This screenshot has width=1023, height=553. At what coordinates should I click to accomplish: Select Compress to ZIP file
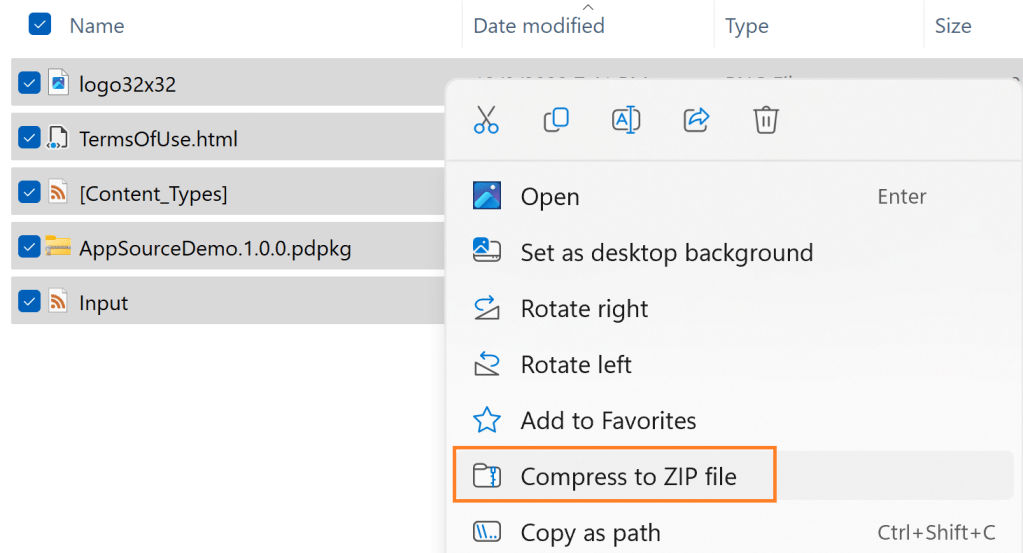[628, 477]
